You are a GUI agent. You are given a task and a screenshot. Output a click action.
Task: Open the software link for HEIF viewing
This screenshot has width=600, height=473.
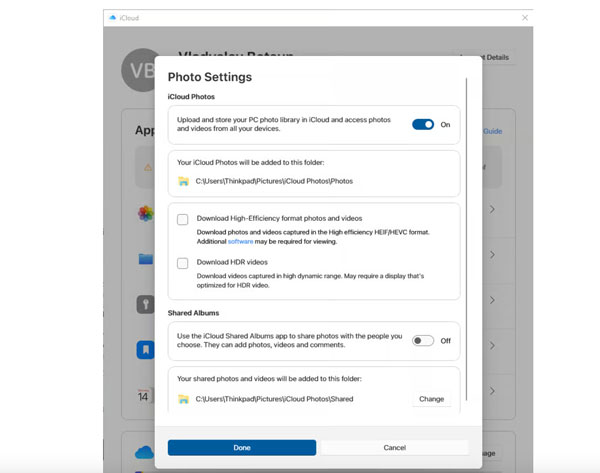240,241
